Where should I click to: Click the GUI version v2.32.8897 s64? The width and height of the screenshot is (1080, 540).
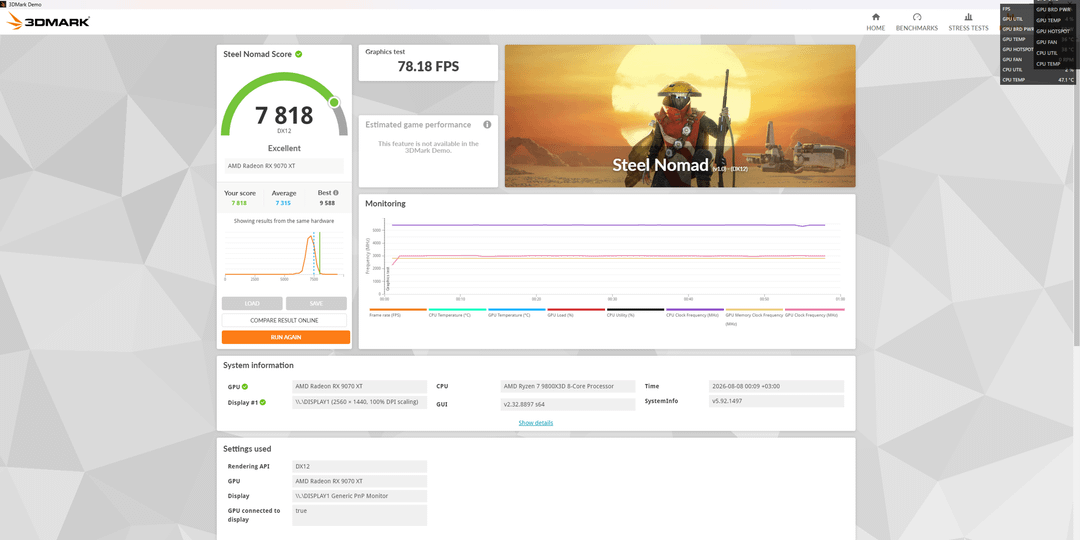click(x=568, y=404)
